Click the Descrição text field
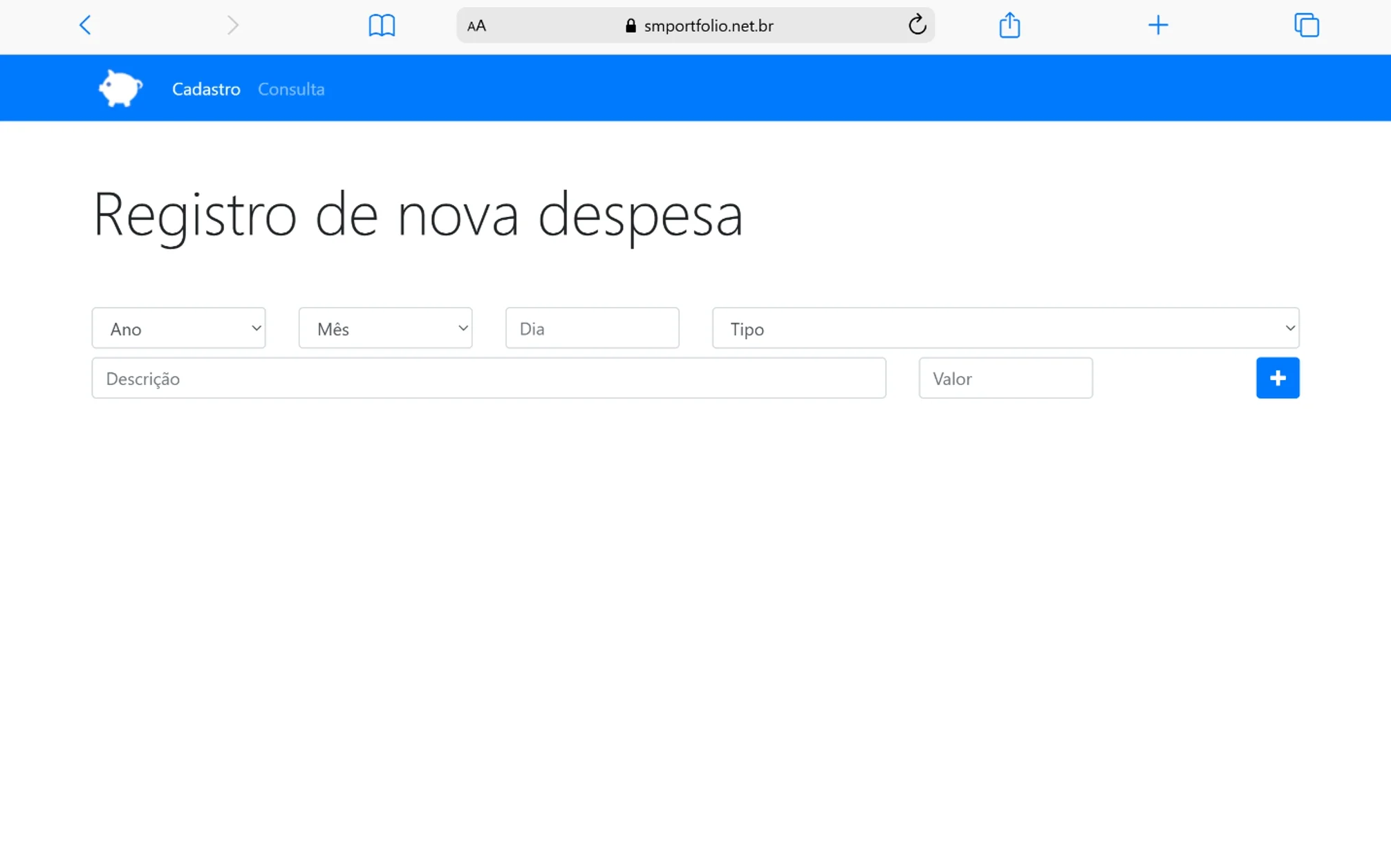This screenshot has width=1391, height=868. click(x=488, y=378)
